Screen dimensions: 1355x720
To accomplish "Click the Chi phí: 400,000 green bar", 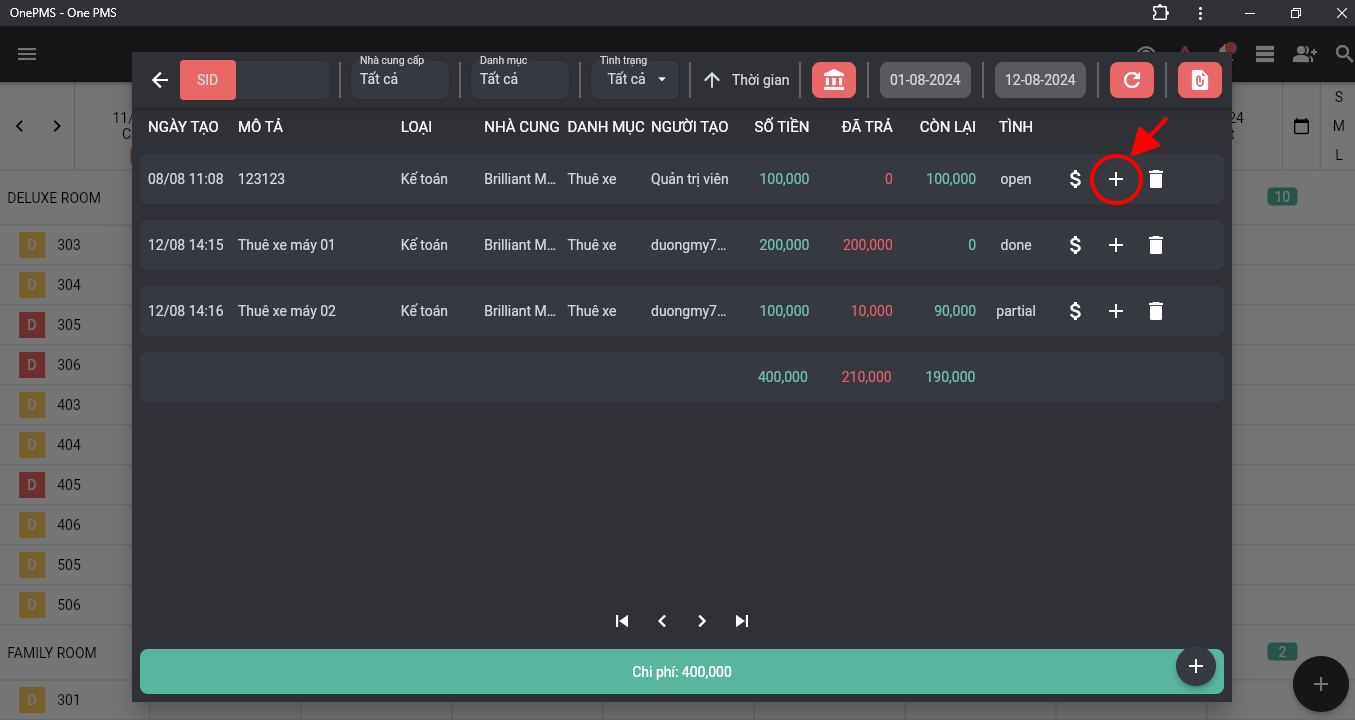I will [682, 672].
